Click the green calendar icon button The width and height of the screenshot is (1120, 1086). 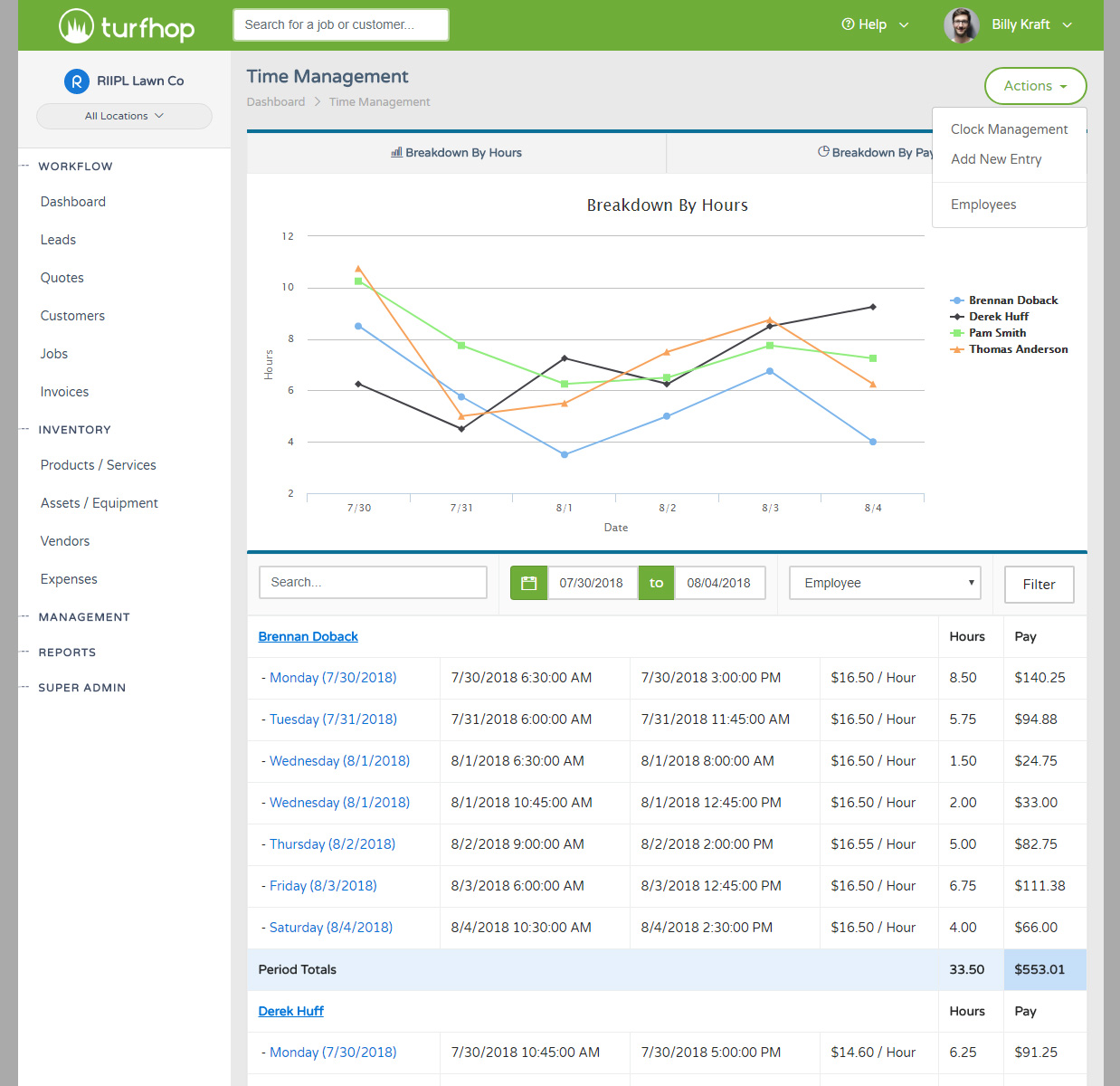tap(529, 583)
